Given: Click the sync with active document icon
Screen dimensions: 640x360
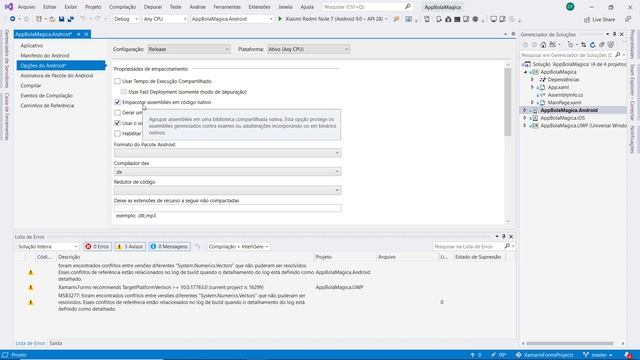Looking at the screenshot, I should [584, 45].
